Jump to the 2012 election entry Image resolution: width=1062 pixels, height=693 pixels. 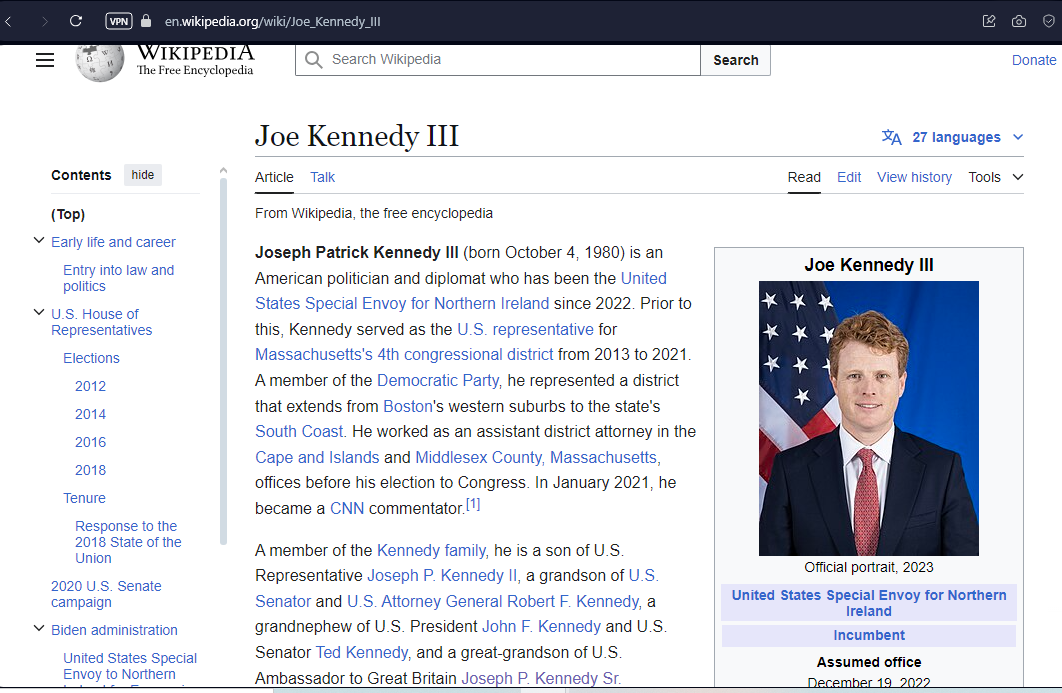click(x=90, y=386)
